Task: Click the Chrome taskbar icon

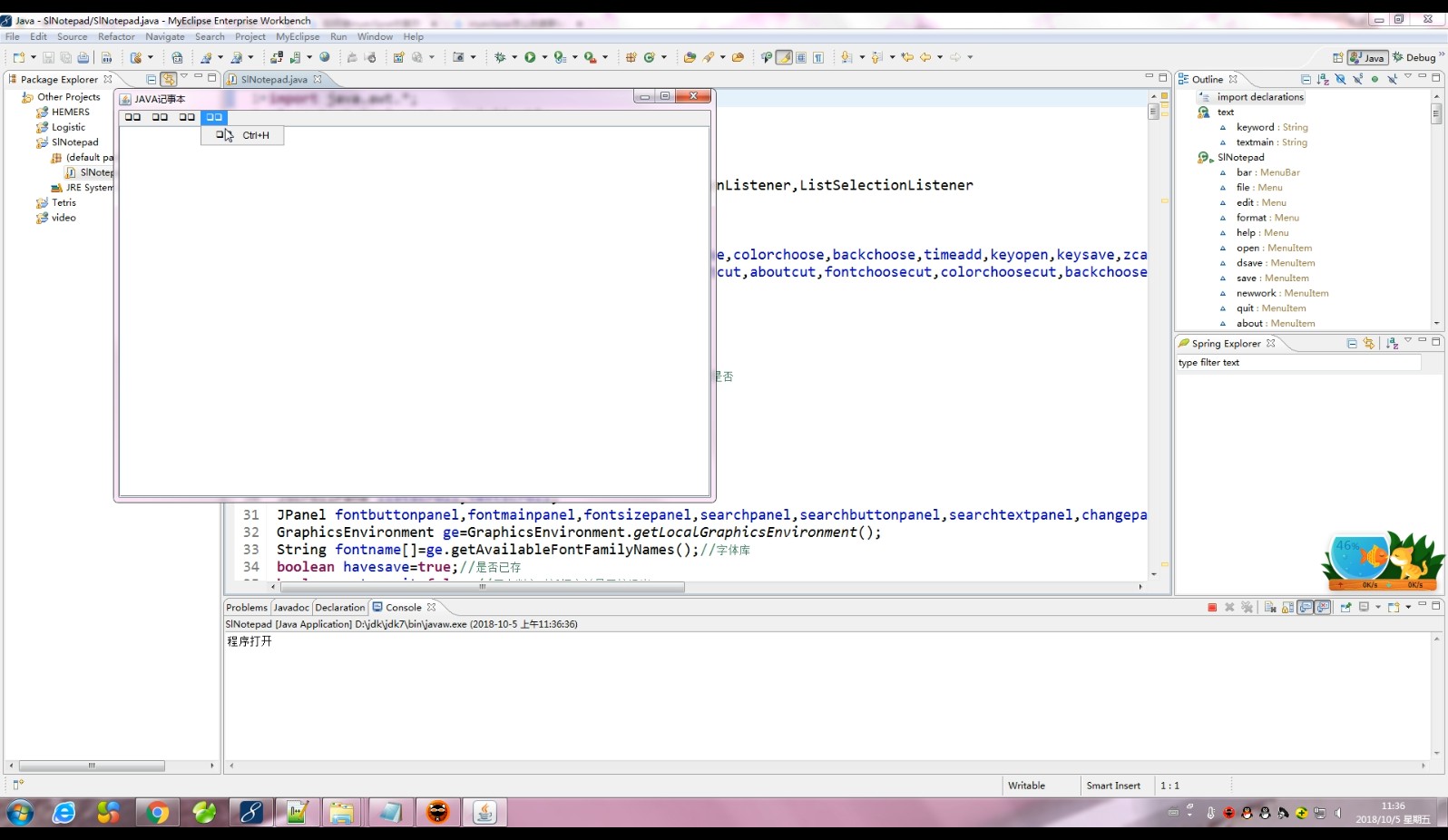Action: tap(157, 813)
